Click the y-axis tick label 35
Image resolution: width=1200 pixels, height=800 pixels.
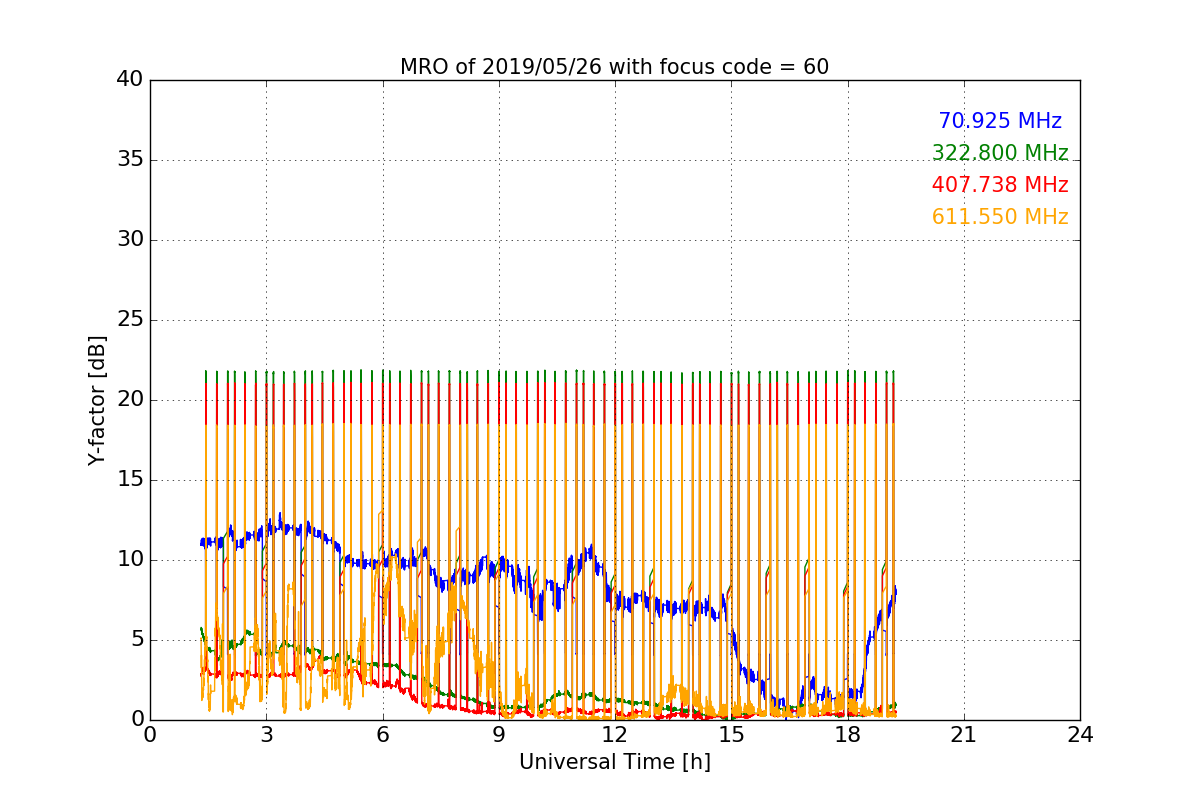pos(130,160)
